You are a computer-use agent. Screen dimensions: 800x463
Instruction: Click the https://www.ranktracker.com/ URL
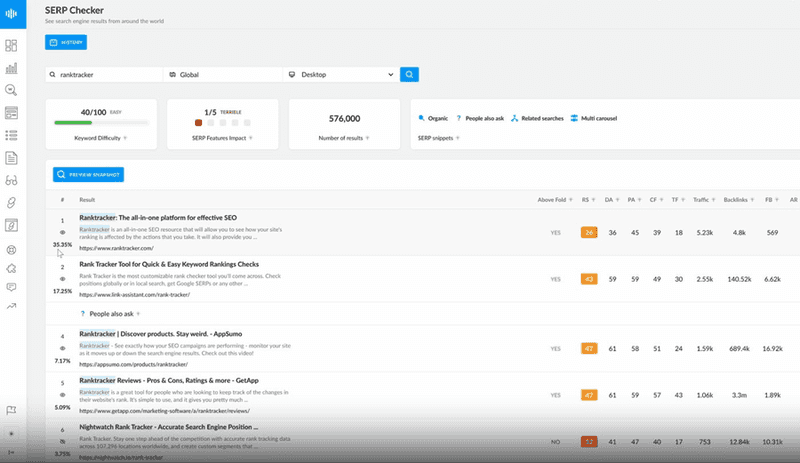point(116,248)
